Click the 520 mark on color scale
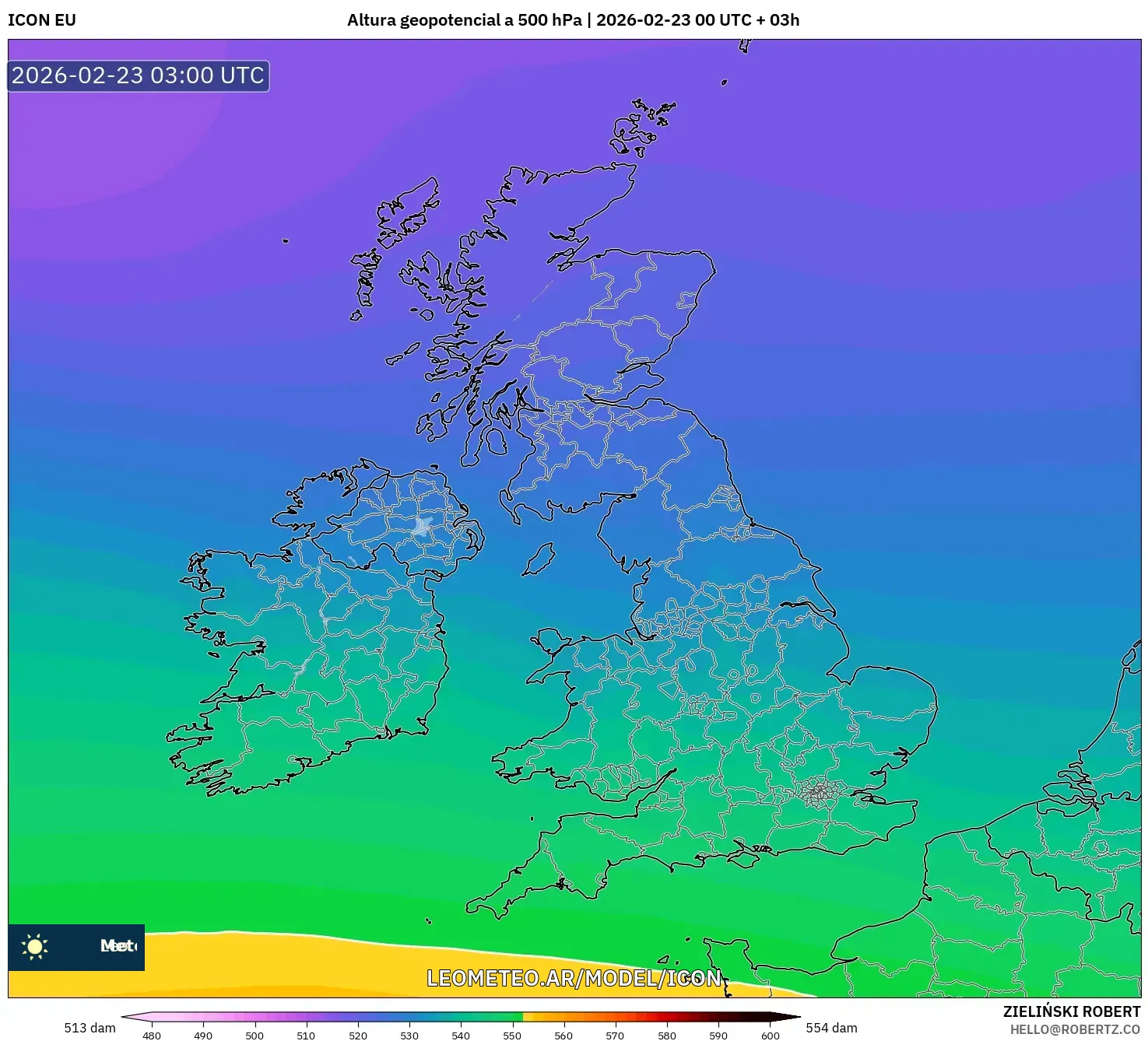Screen dimensions: 1148x1041 357,1035
